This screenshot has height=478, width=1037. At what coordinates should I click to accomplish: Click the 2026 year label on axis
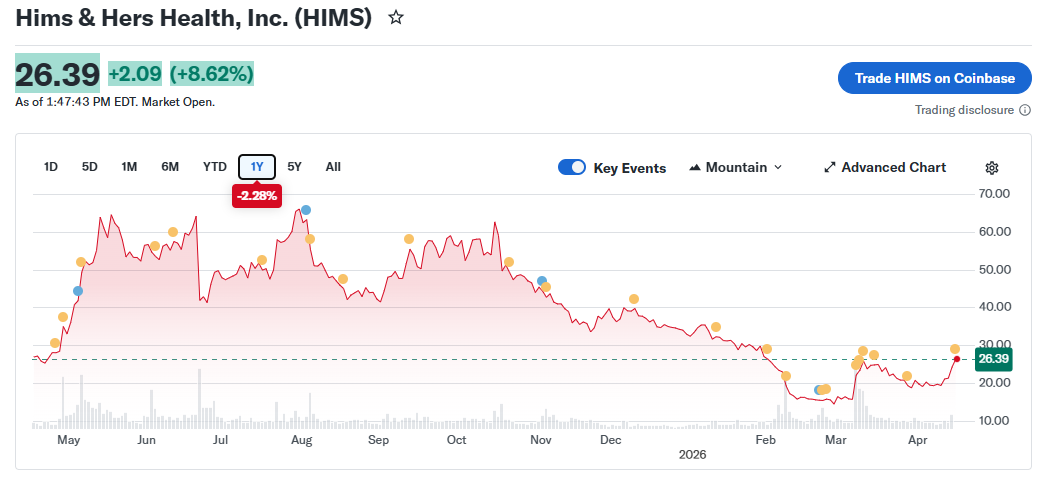tap(692, 455)
